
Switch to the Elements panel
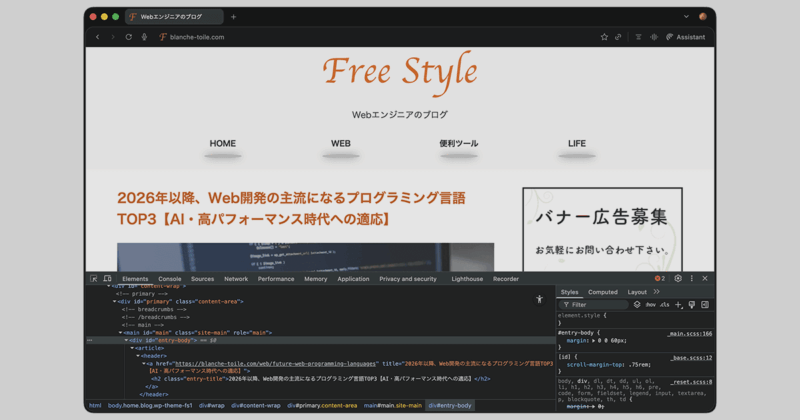click(135, 279)
